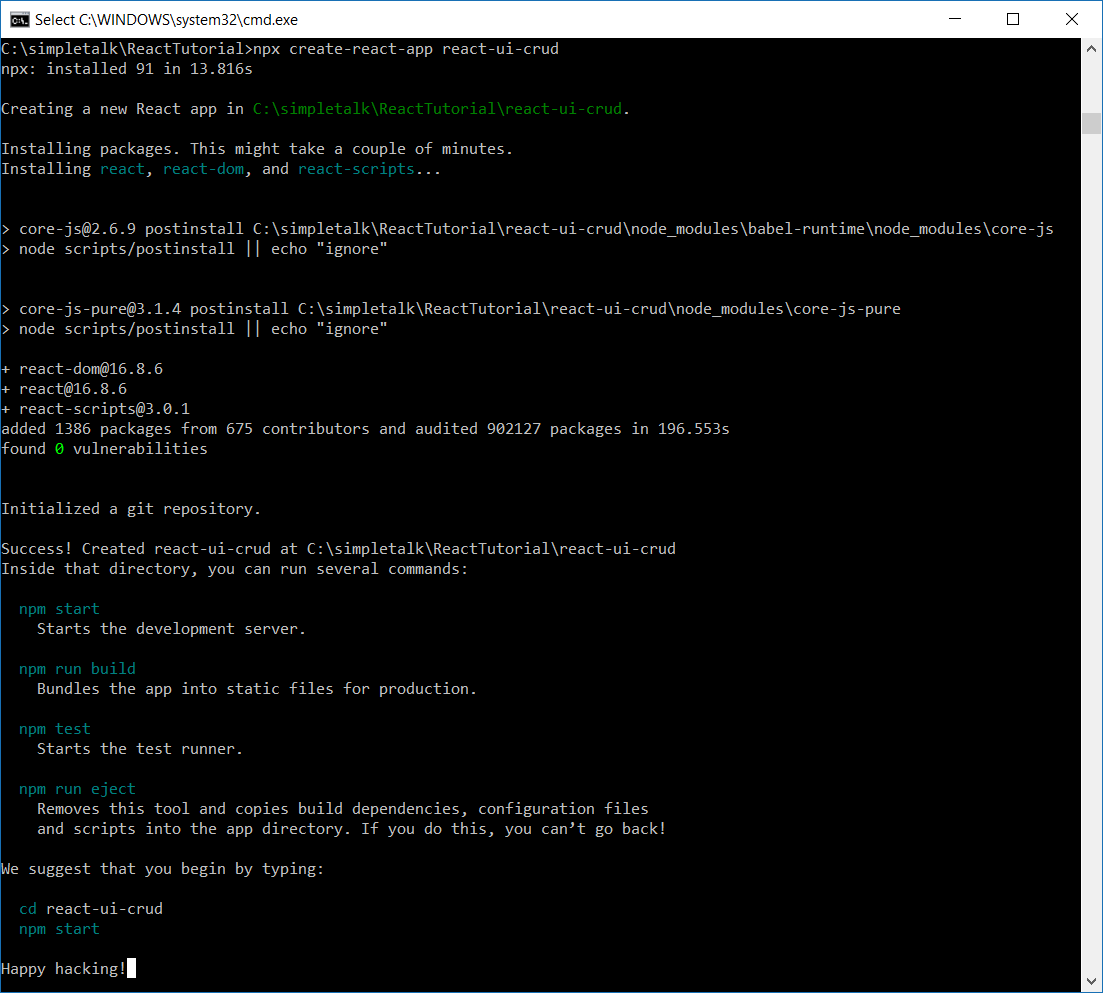
Task: Click the window title 'Select C:\WINDOWS\system32\cmd.exe'
Action: 167,20
